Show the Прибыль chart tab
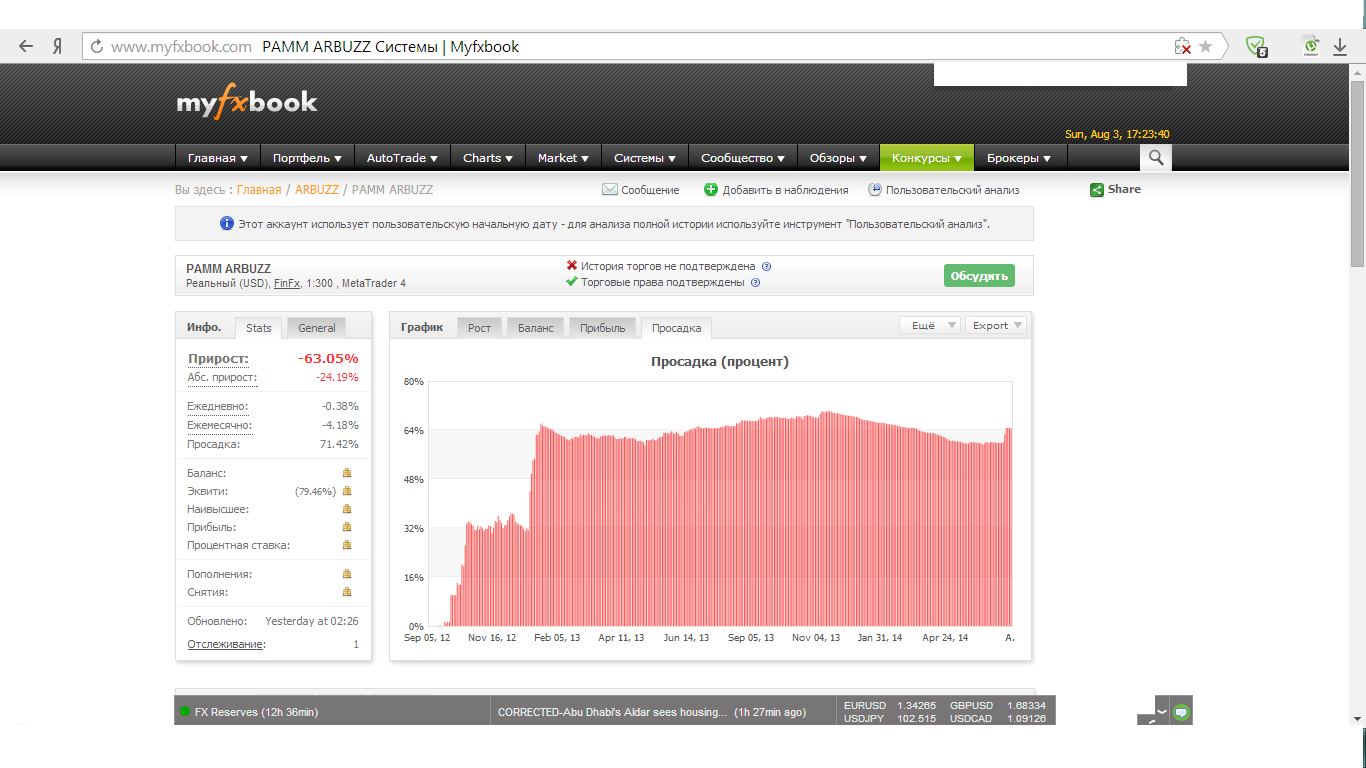The height and width of the screenshot is (768, 1366). click(x=603, y=328)
